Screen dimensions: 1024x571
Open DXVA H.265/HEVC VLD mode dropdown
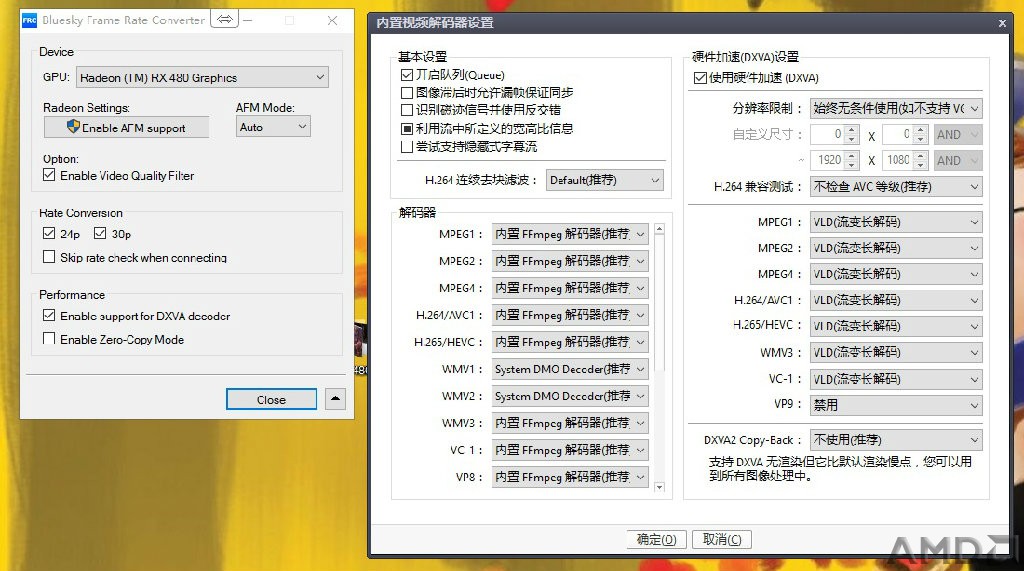(896, 326)
